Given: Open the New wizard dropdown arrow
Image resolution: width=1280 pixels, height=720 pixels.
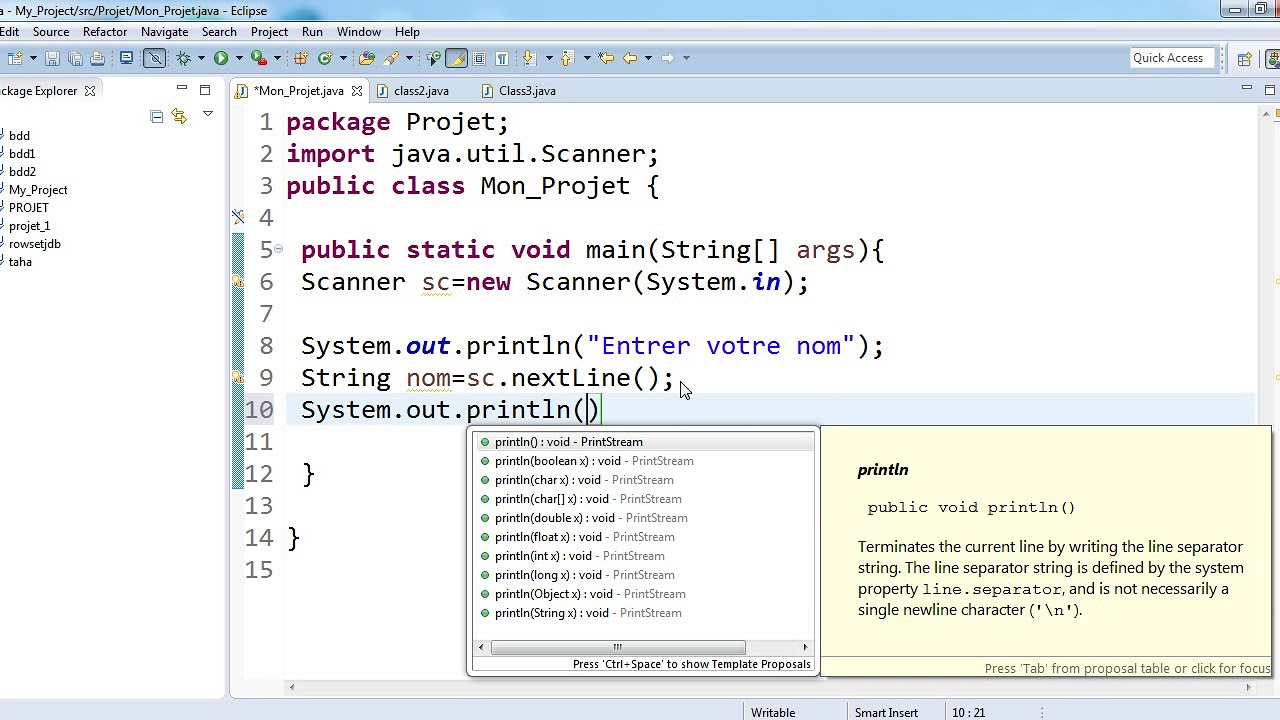Looking at the screenshot, I should [x=33, y=58].
